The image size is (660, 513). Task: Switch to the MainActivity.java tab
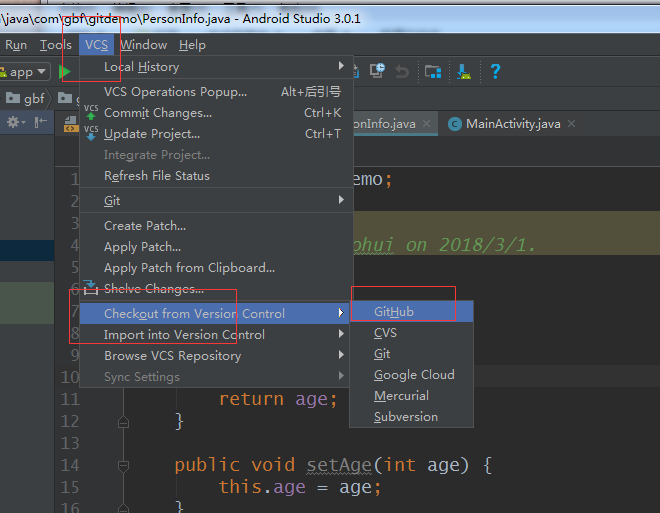coord(513,124)
